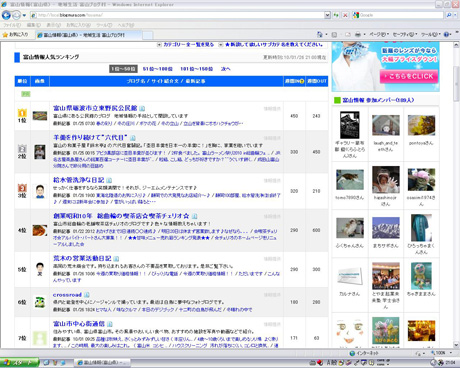Click the 3位 blog avatar thumbnail

[40, 191]
